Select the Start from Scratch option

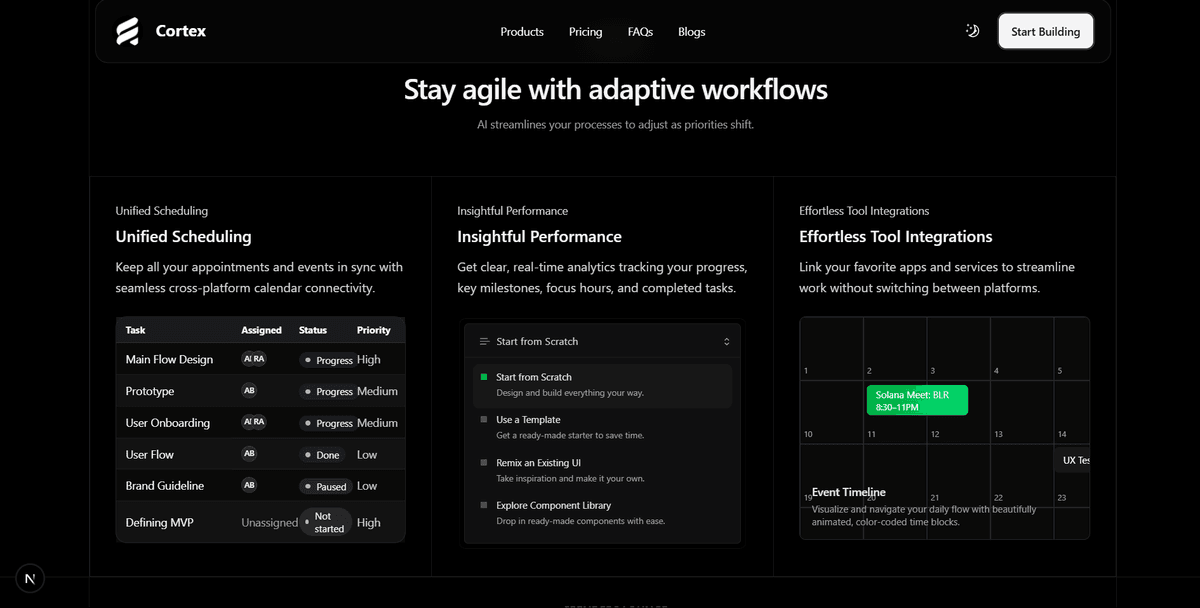(602, 385)
